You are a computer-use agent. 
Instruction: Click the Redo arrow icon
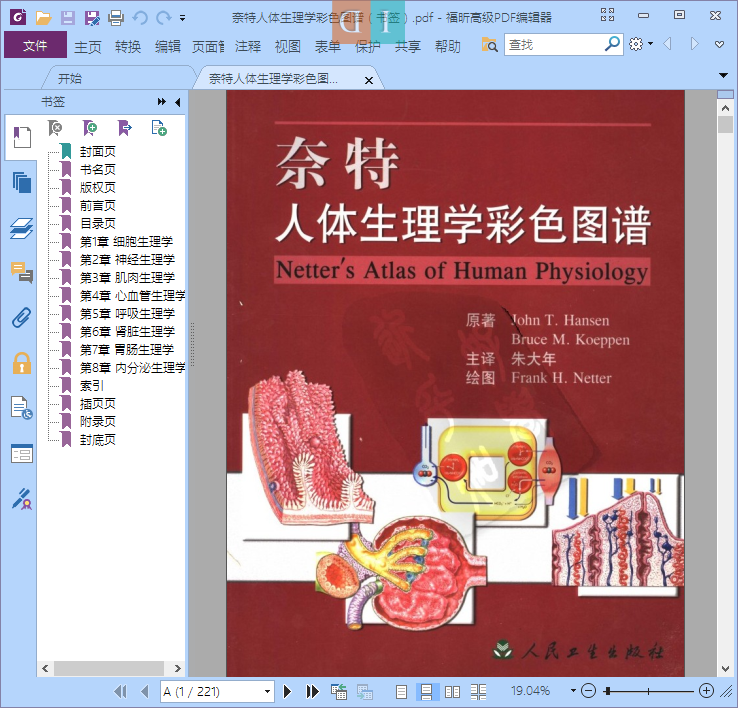tap(163, 18)
